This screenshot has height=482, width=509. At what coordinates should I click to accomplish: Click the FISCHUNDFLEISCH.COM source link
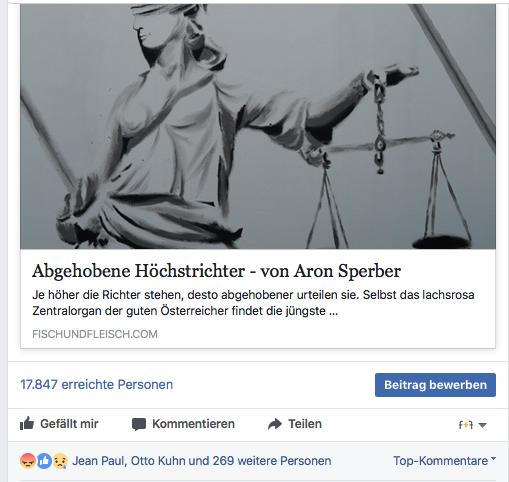point(95,334)
